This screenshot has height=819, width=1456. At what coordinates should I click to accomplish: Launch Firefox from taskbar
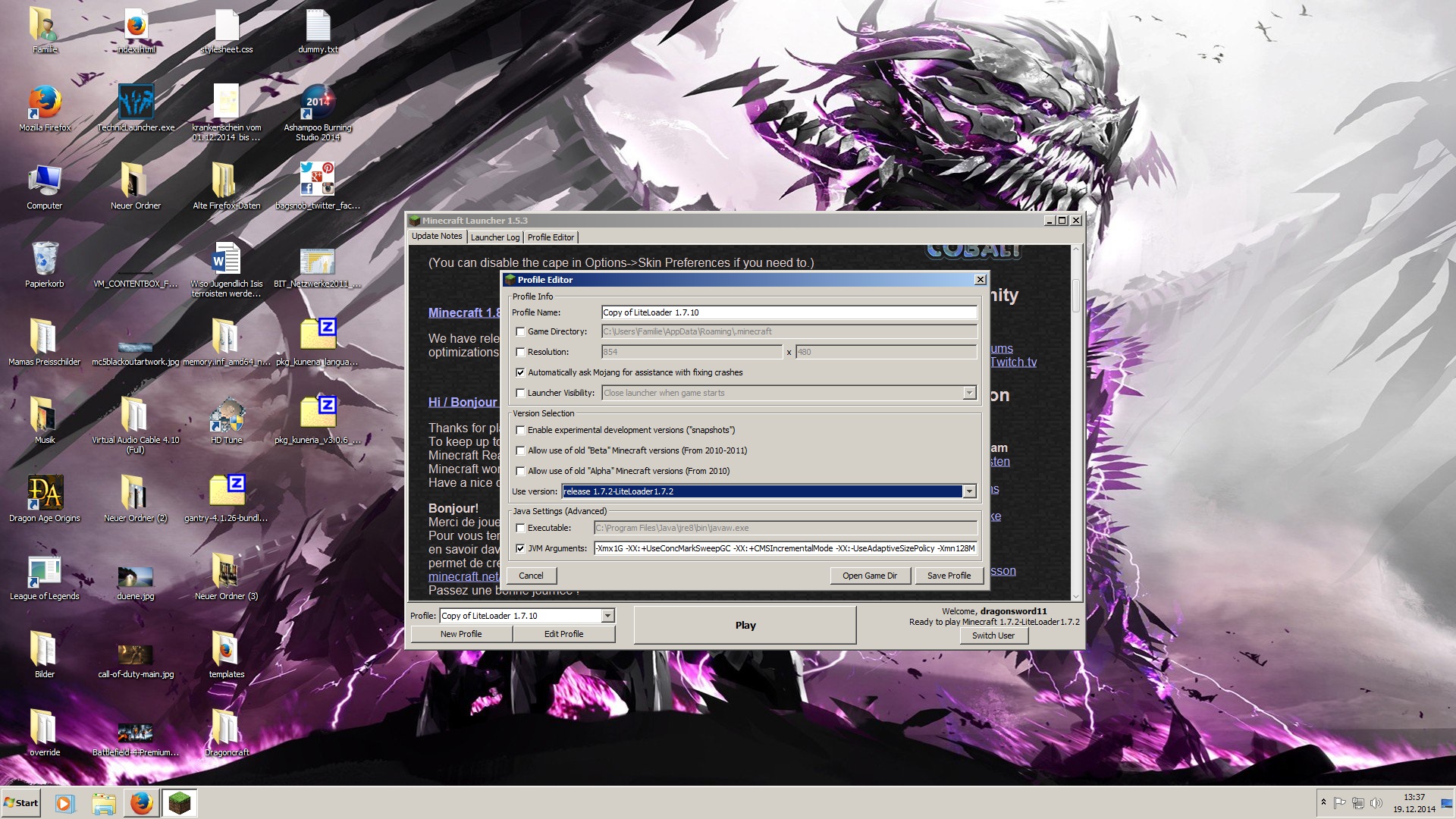[x=141, y=802]
